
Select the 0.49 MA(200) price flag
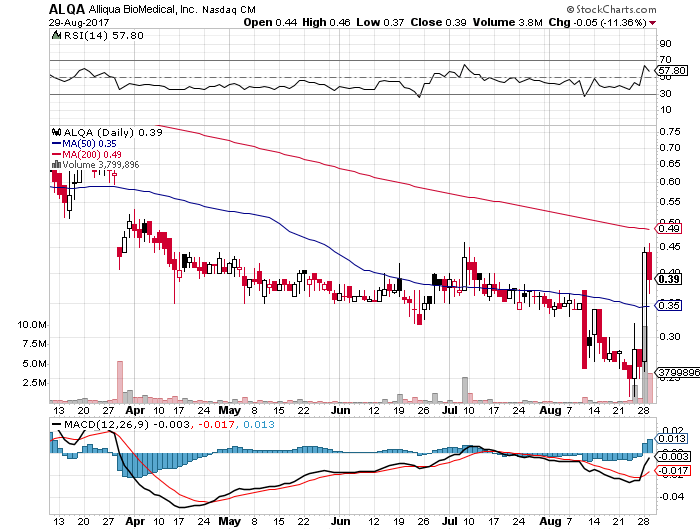[670, 229]
